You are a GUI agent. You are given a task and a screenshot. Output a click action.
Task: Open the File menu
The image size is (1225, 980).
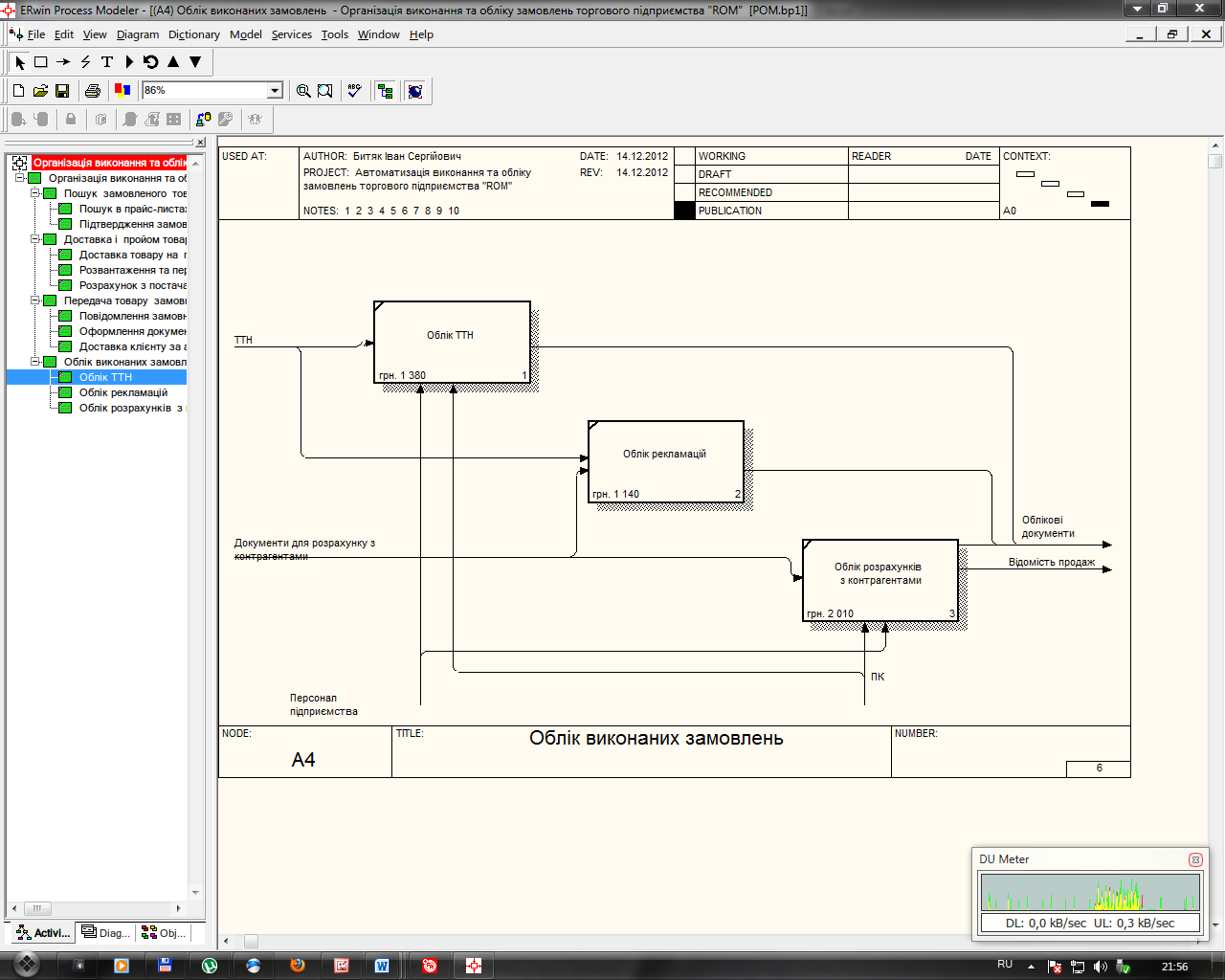36,34
